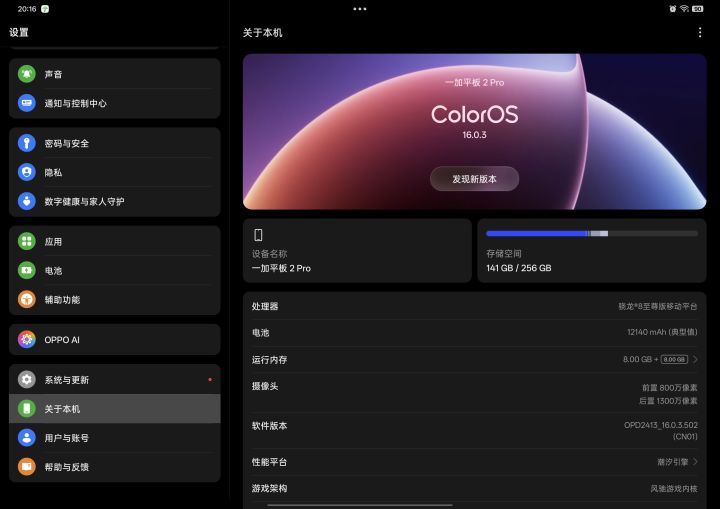Tap the 设置 header title
This screenshot has width=720, height=509.
pyautogui.click(x=19, y=32)
